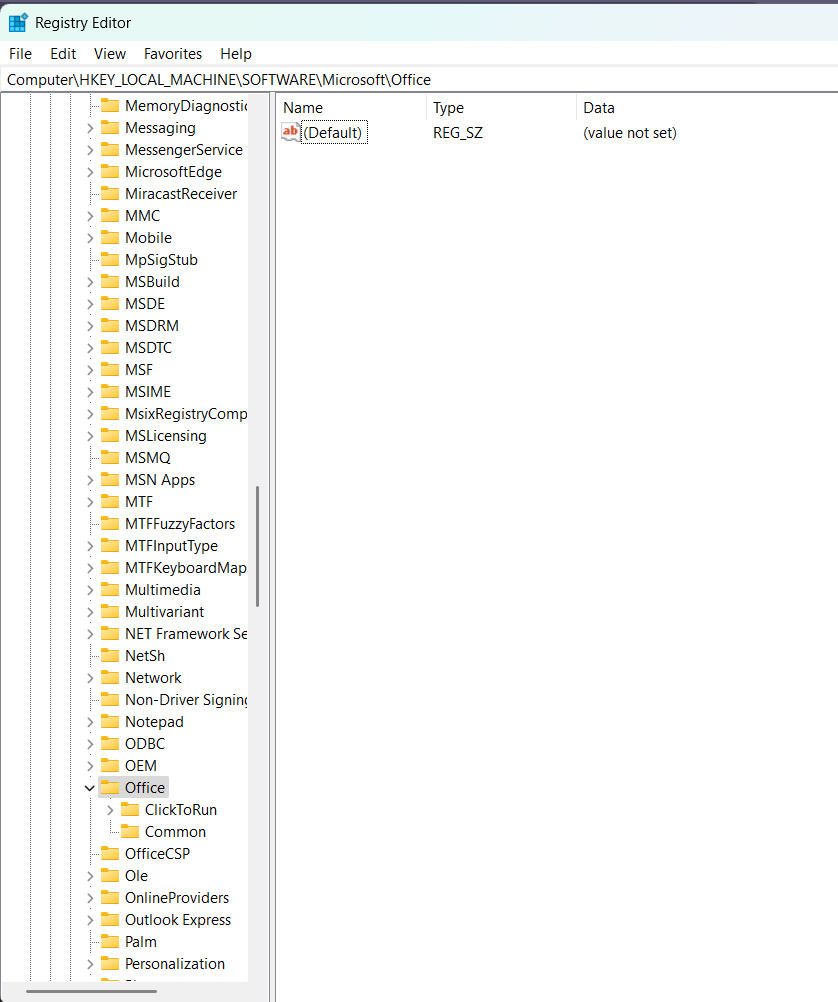Click the REG_SZ string icon beside (Default)
This screenshot has width=838, height=1002.
(x=290, y=131)
